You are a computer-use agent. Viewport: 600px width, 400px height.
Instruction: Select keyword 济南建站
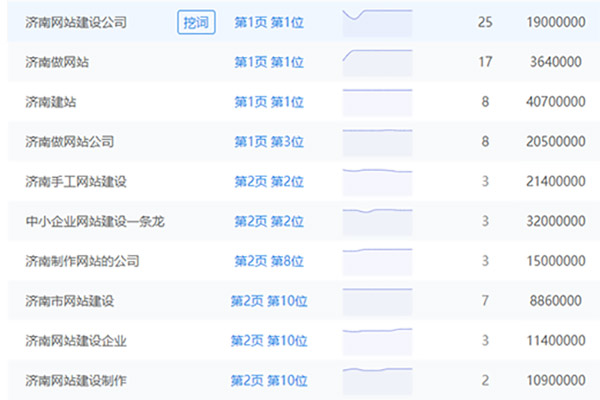tap(51, 102)
